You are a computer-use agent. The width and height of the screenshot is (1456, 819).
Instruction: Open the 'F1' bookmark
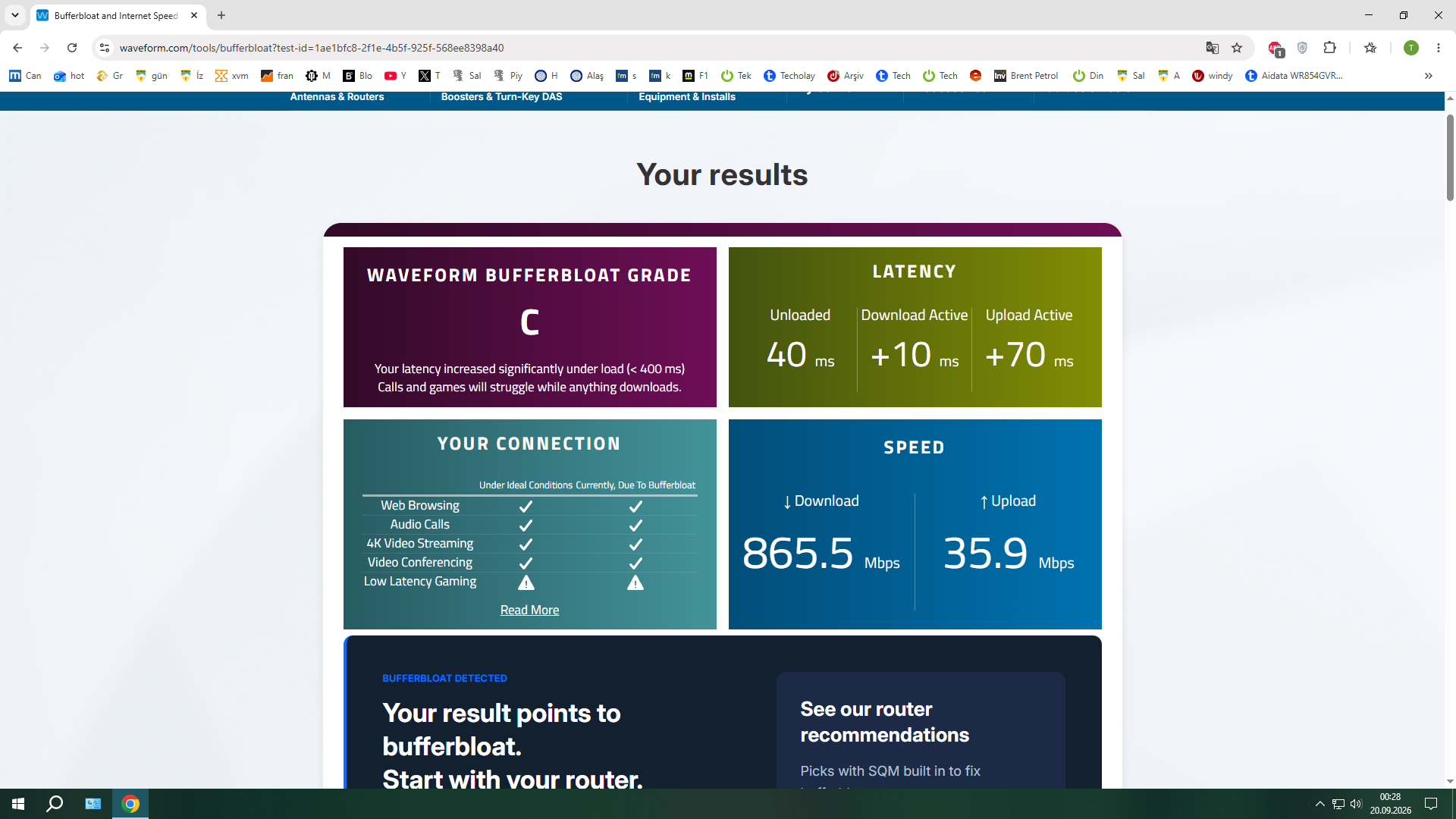click(x=695, y=76)
